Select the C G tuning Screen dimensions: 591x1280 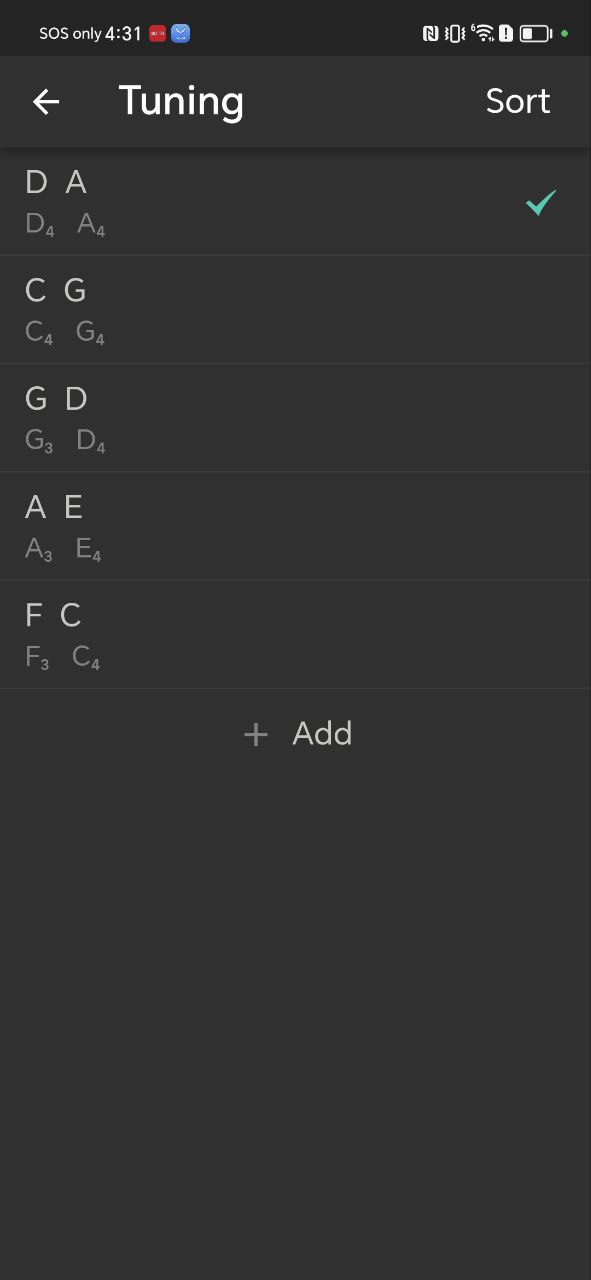click(x=295, y=310)
